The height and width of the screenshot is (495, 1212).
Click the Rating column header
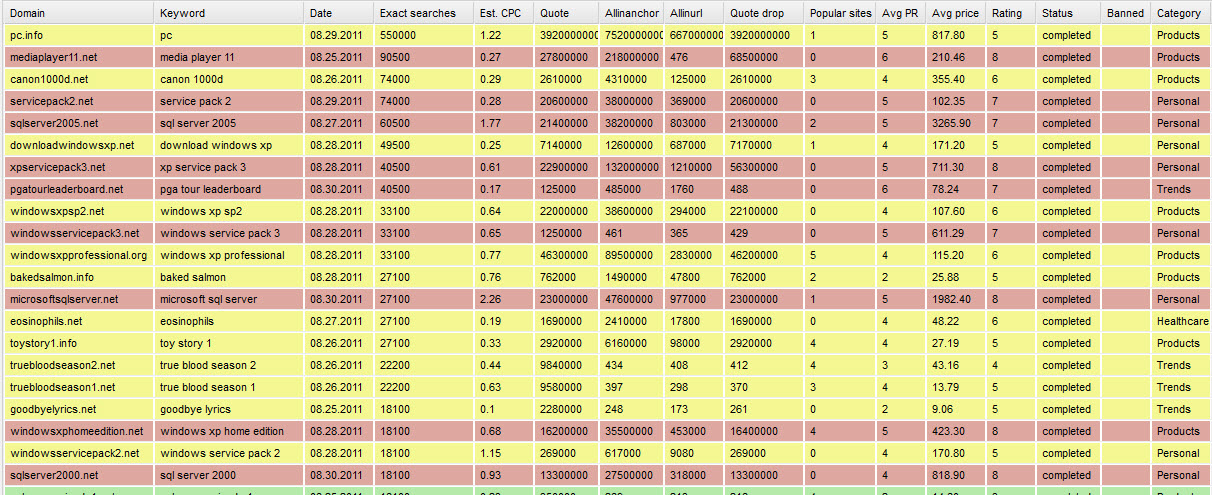pos(1011,13)
